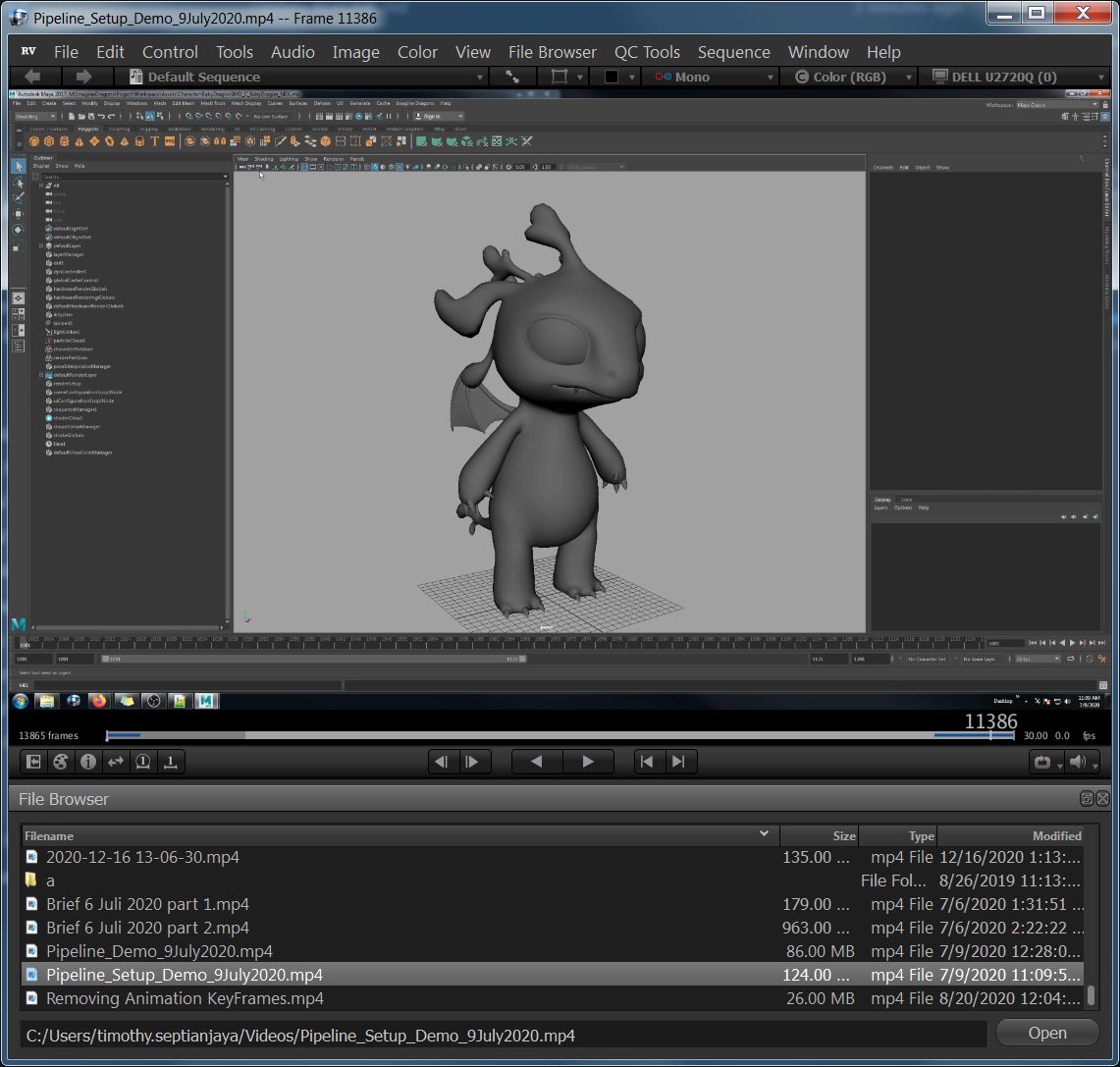Viewport: 1120px width, 1067px height.
Task: Click the Windows Start orb in the video
Action: [x=20, y=701]
